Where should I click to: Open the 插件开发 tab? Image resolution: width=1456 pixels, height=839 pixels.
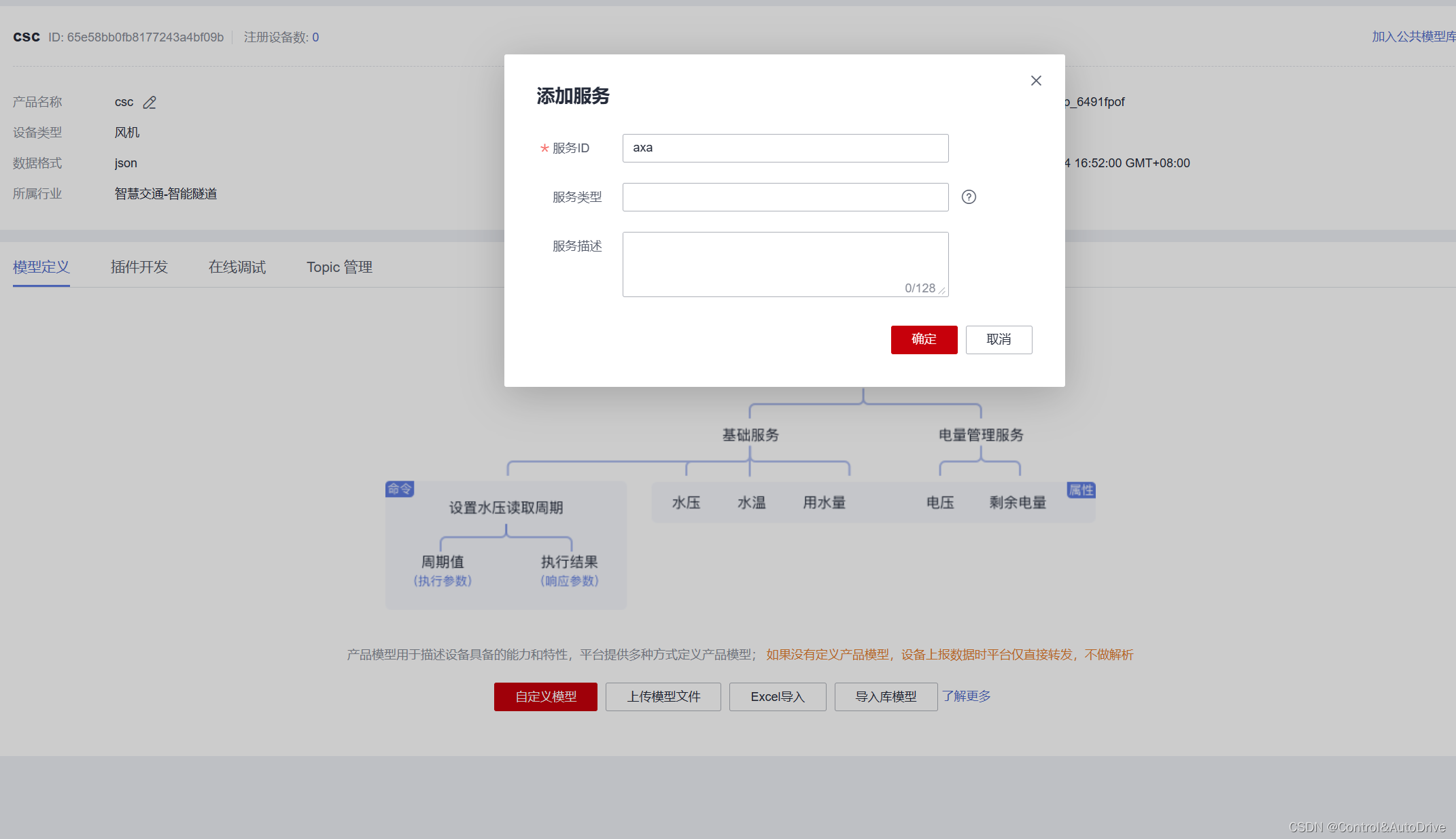click(x=139, y=267)
